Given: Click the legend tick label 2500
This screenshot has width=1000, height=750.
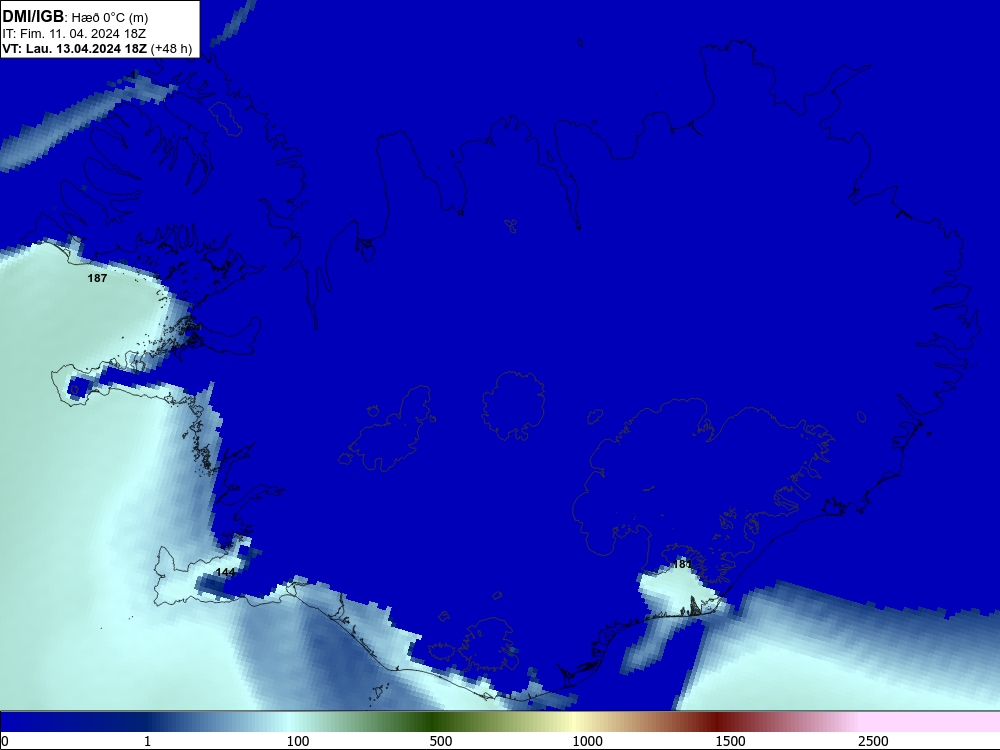Looking at the screenshot, I should tap(873, 741).
